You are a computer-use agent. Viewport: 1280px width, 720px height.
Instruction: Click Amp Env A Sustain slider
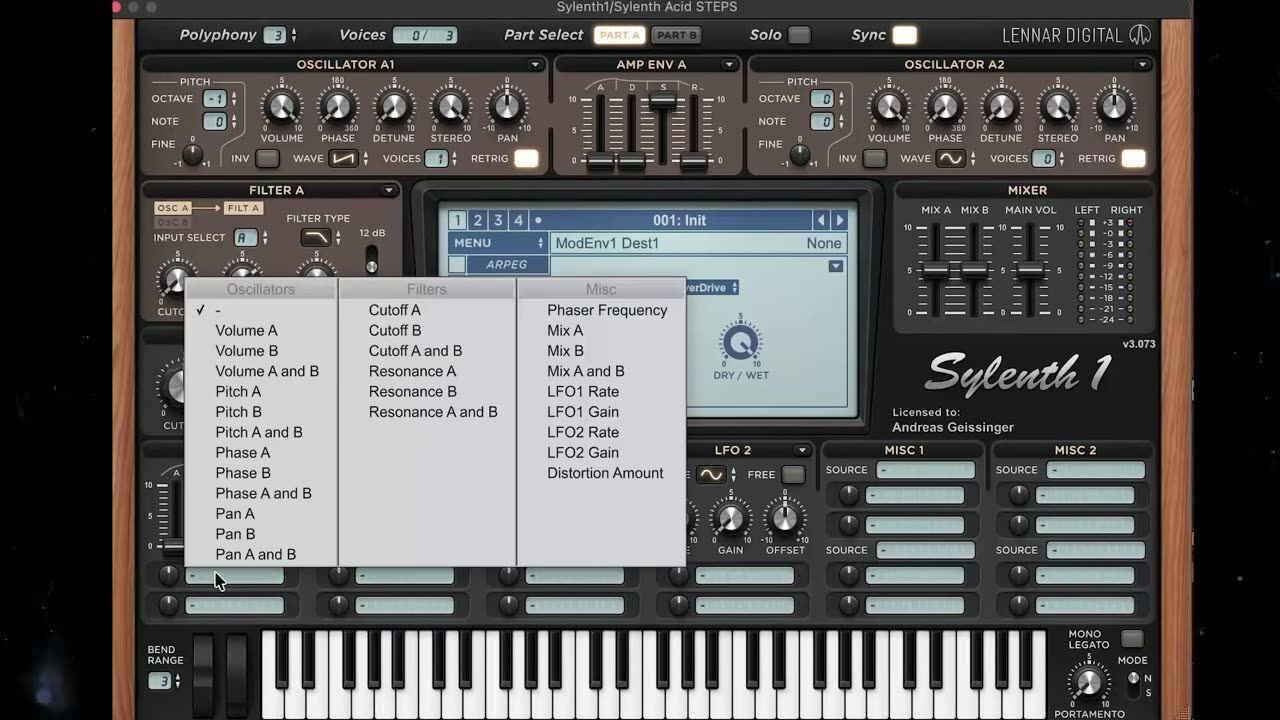pyautogui.click(x=662, y=101)
